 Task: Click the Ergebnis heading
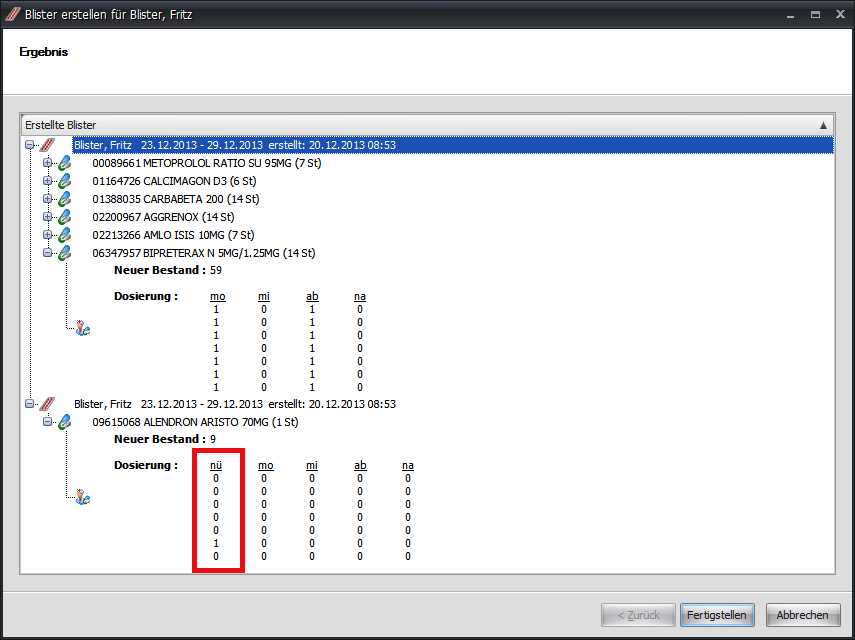tap(44, 52)
